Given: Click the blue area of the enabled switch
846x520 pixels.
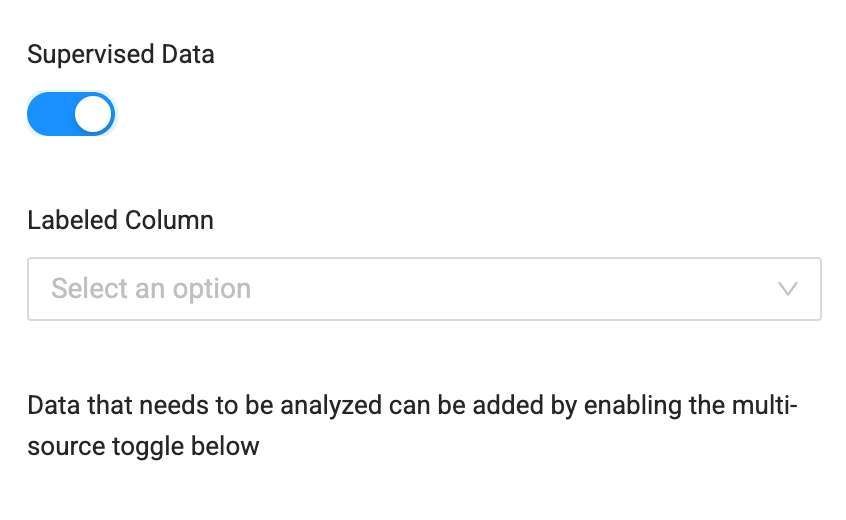Looking at the screenshot, I should pos(51,114).
